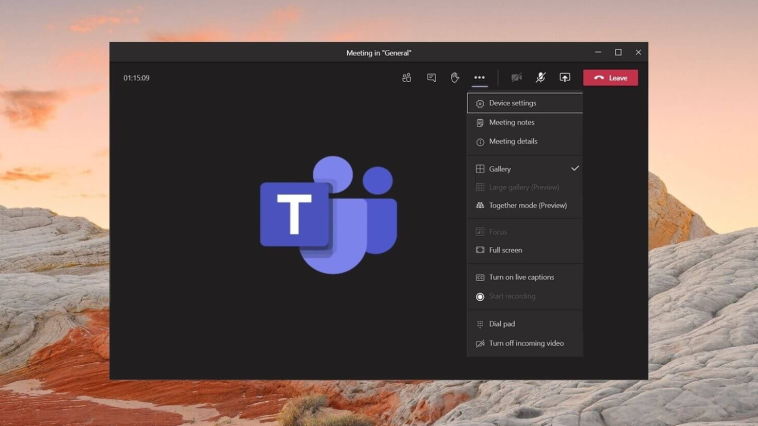Click the checkmark beside Gallery
This screenshot has height=426, width=758.
(575, 168)
